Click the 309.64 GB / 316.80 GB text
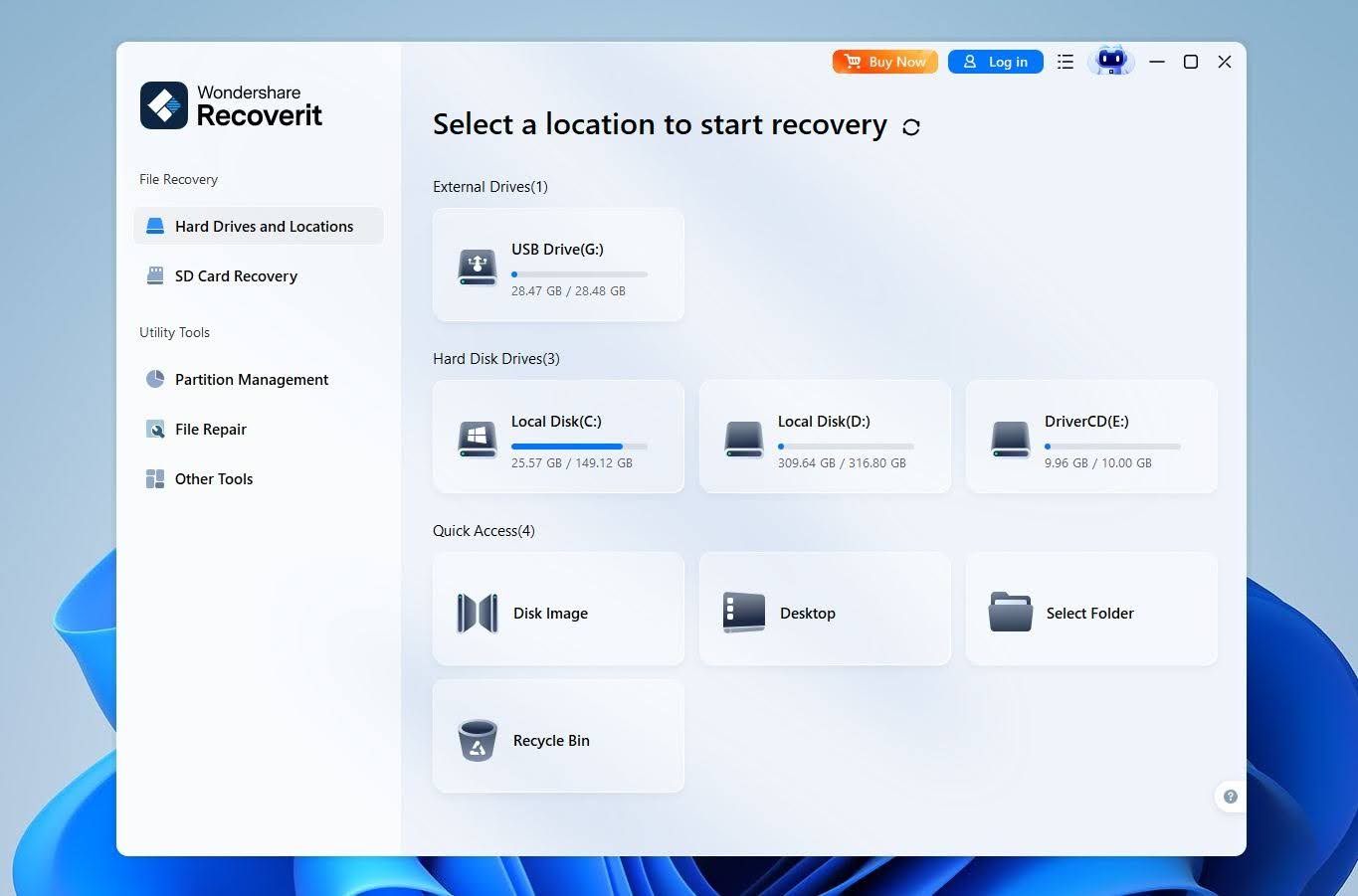 tap(842, 463)
